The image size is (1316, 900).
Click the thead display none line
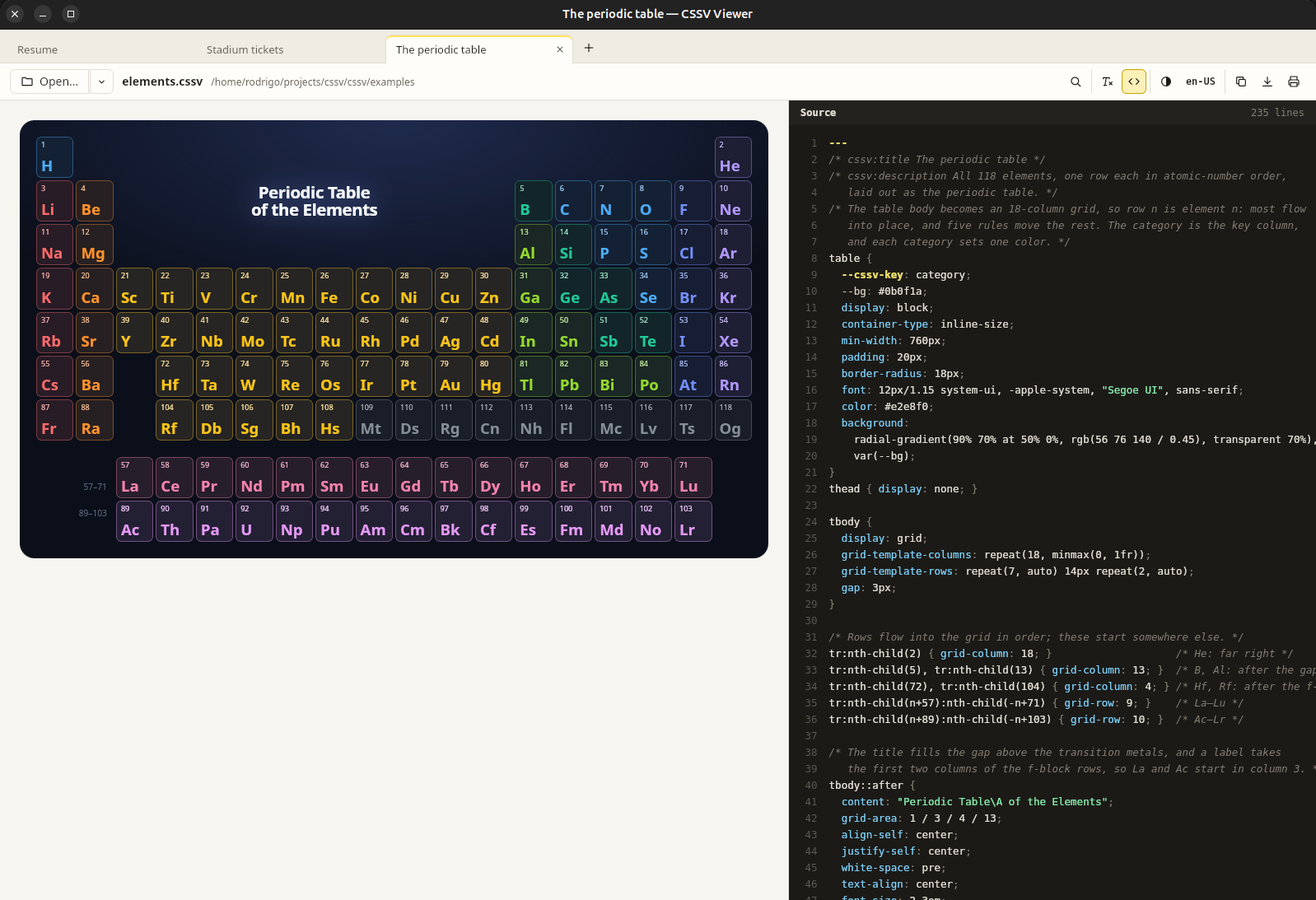point(903,489)
